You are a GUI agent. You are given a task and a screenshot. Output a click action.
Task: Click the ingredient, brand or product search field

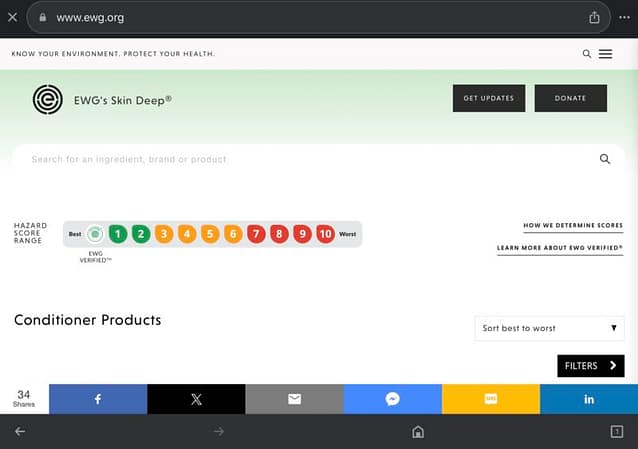(x=300, y=159)
